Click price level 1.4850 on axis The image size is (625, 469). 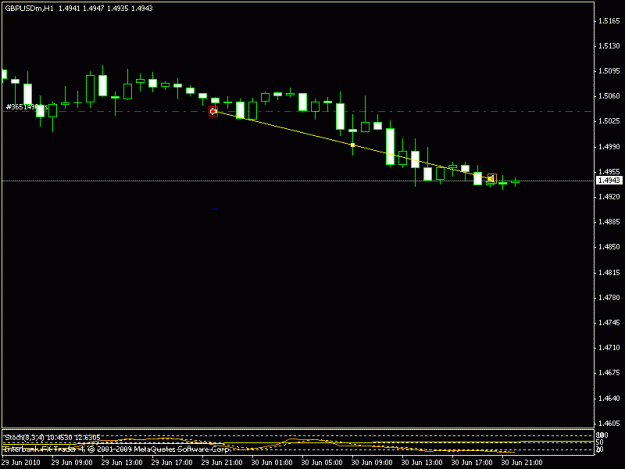tap(609, 247)
